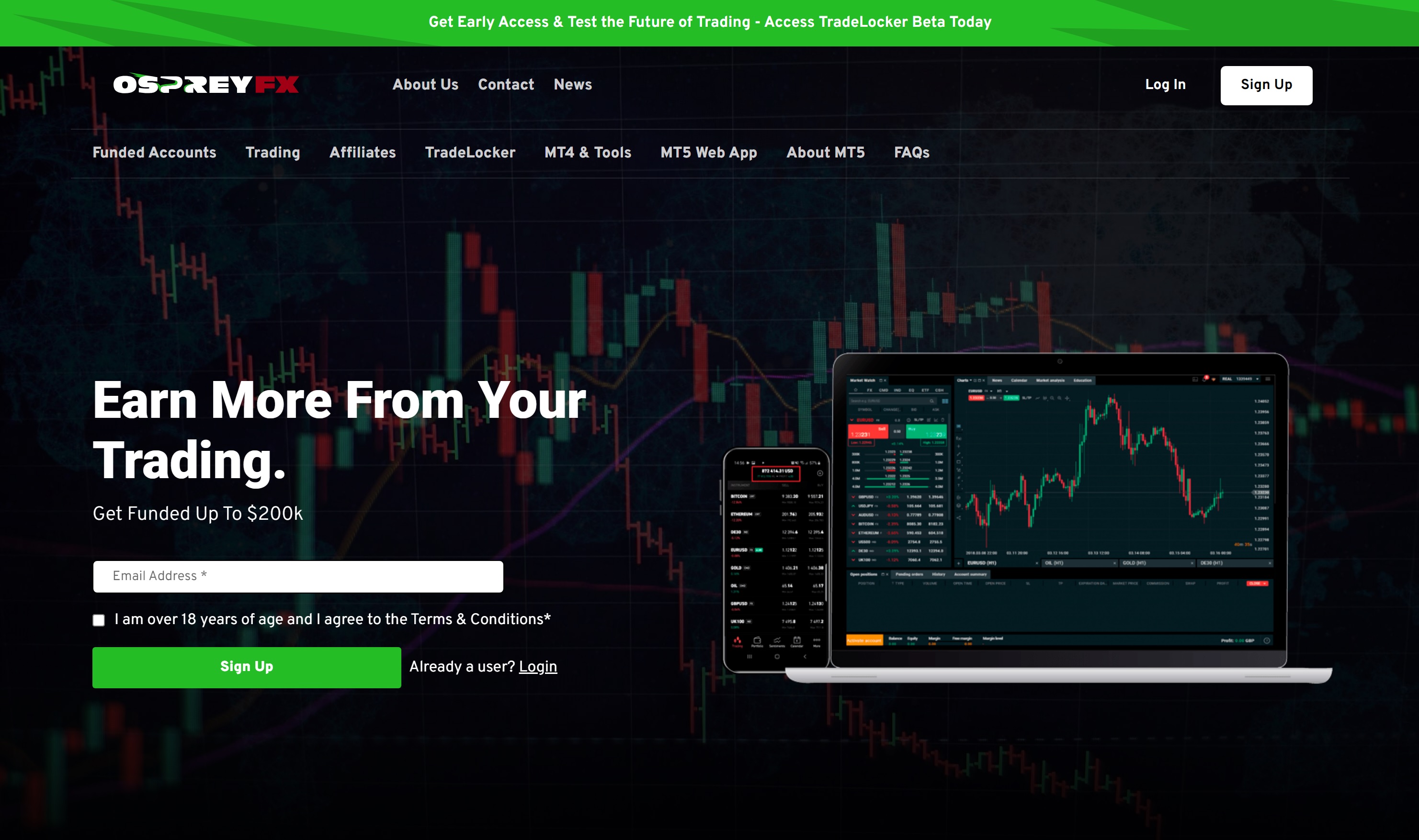Expand the Trading navigation dropdown
The height and width of the screenshot is (840, 1419).
tap(272, 152)
